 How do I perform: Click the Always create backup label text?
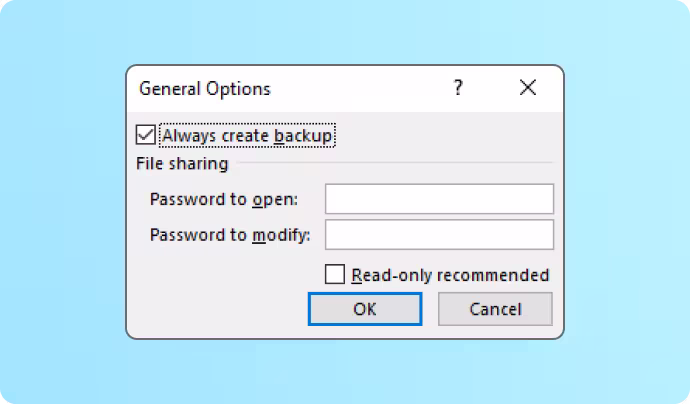pos(246,135)
